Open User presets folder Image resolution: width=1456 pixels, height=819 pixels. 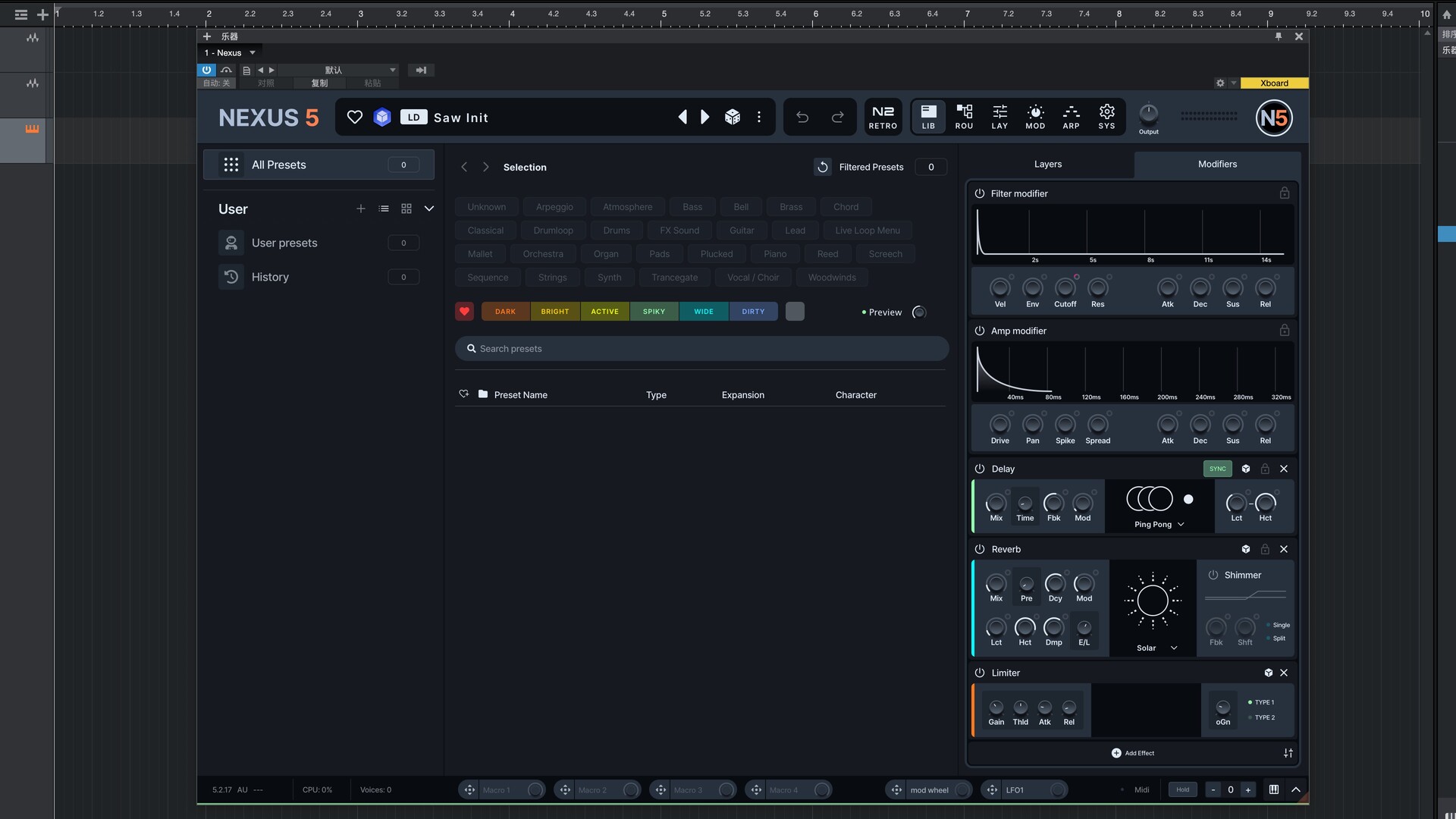click(x=318, y=243)
